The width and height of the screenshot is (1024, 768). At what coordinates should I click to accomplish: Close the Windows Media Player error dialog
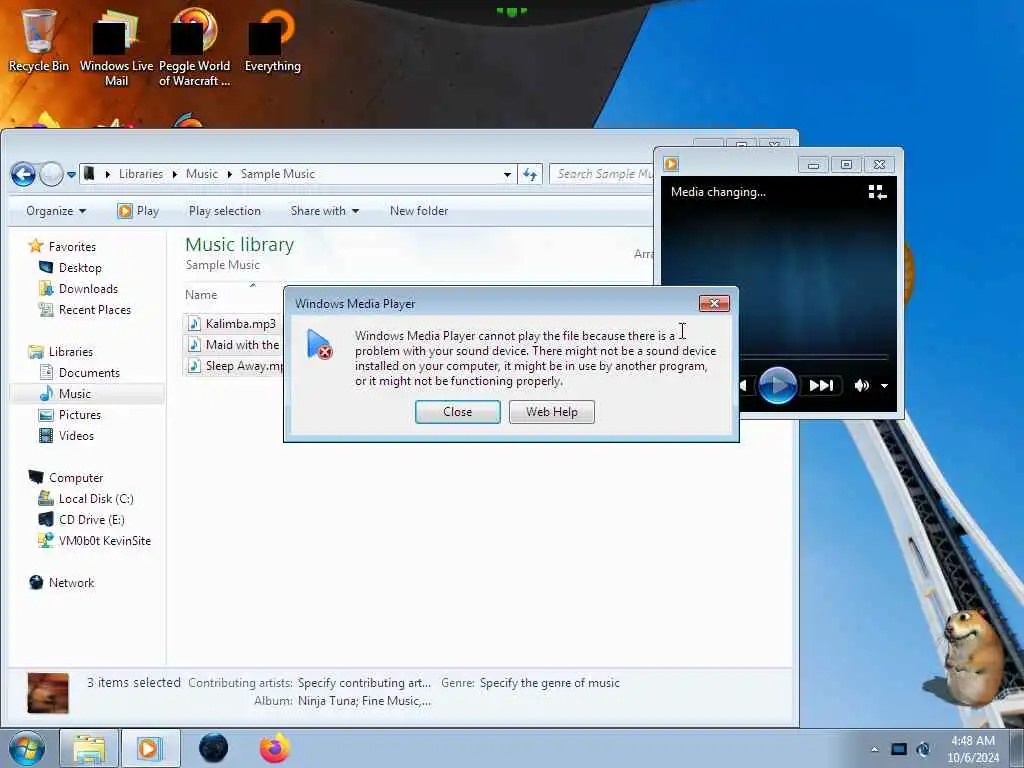457,412
